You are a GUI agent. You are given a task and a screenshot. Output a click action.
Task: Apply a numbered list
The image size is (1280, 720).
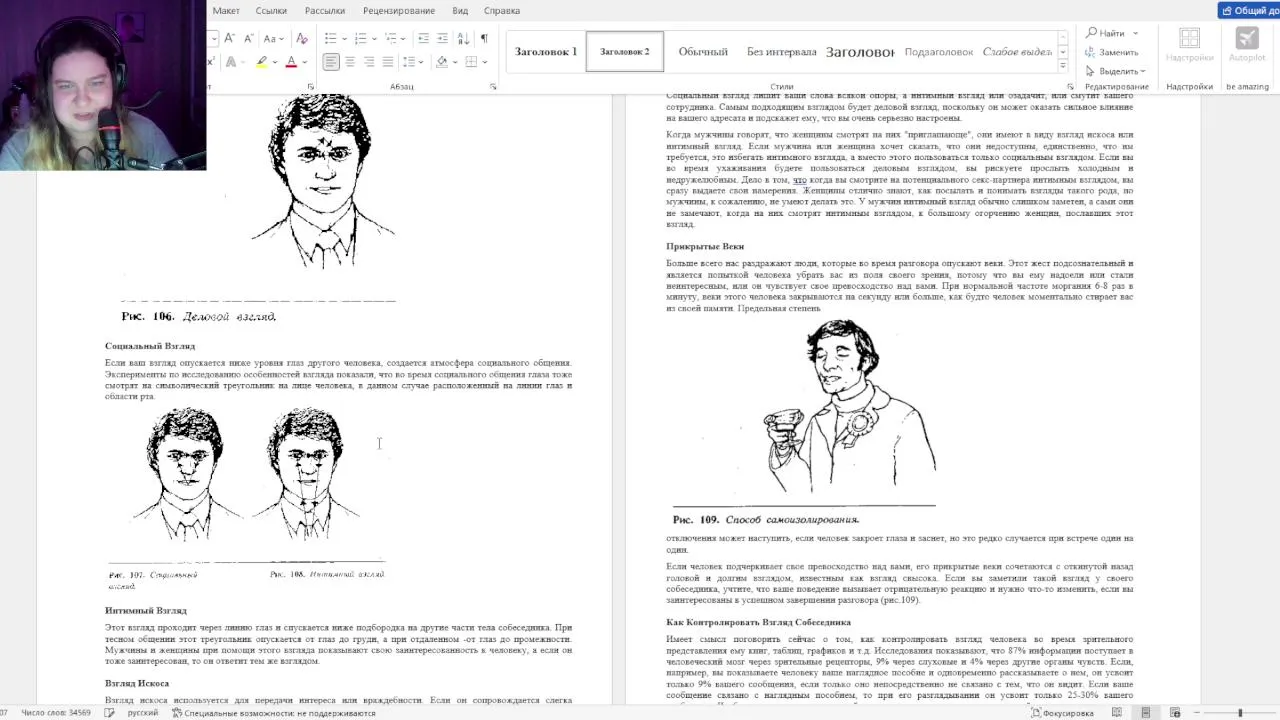pos(360,38)
